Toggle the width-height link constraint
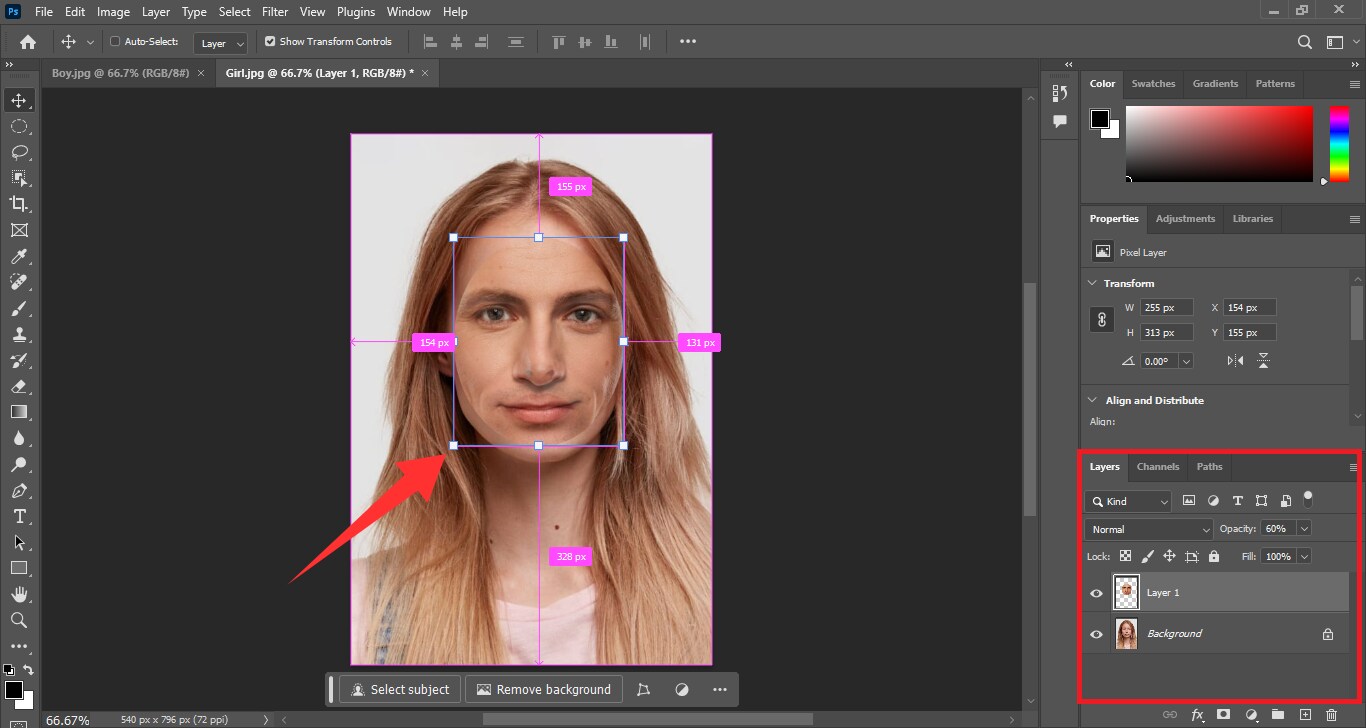Screen dimensions: 1366x728 pos(1102,320)
